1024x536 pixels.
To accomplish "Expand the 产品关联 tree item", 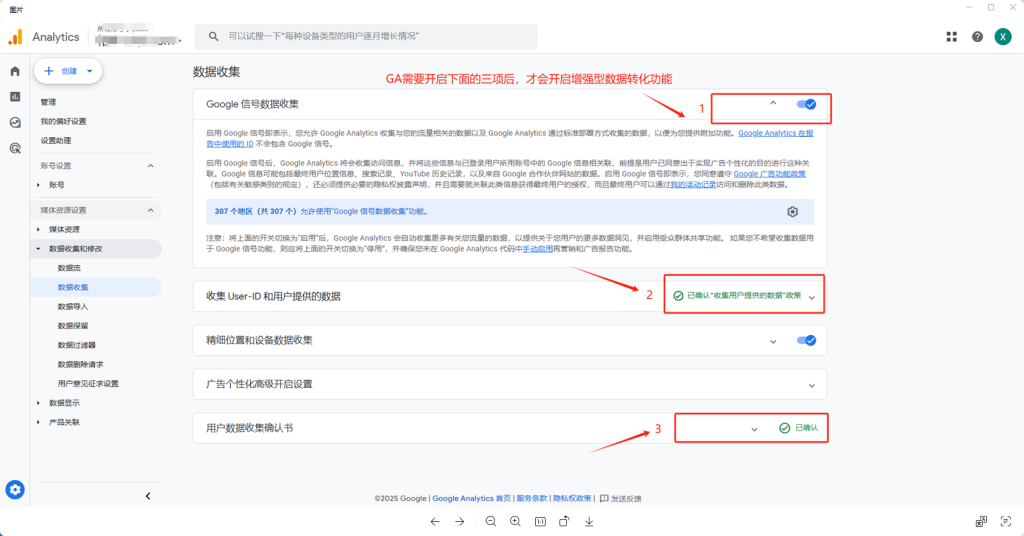I will (x=38, y=422).
